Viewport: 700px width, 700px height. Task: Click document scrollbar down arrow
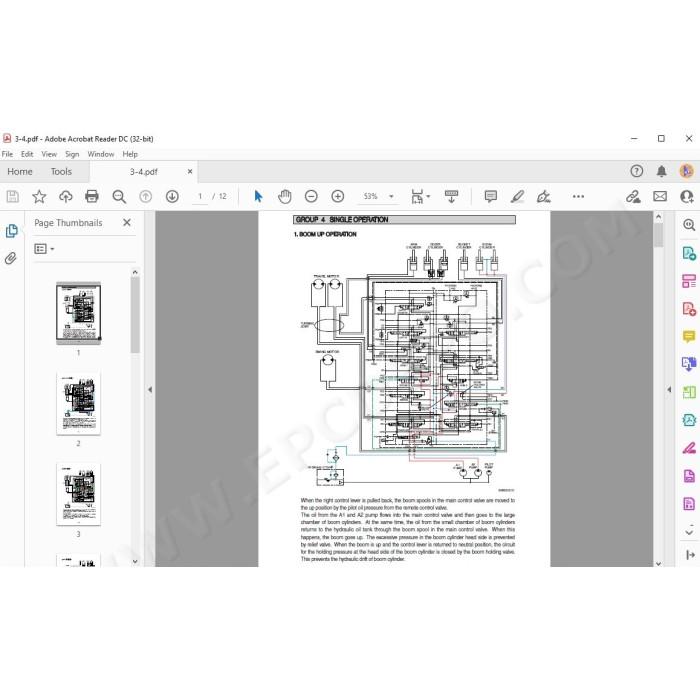pyautogui.click(x=658, y=563)
